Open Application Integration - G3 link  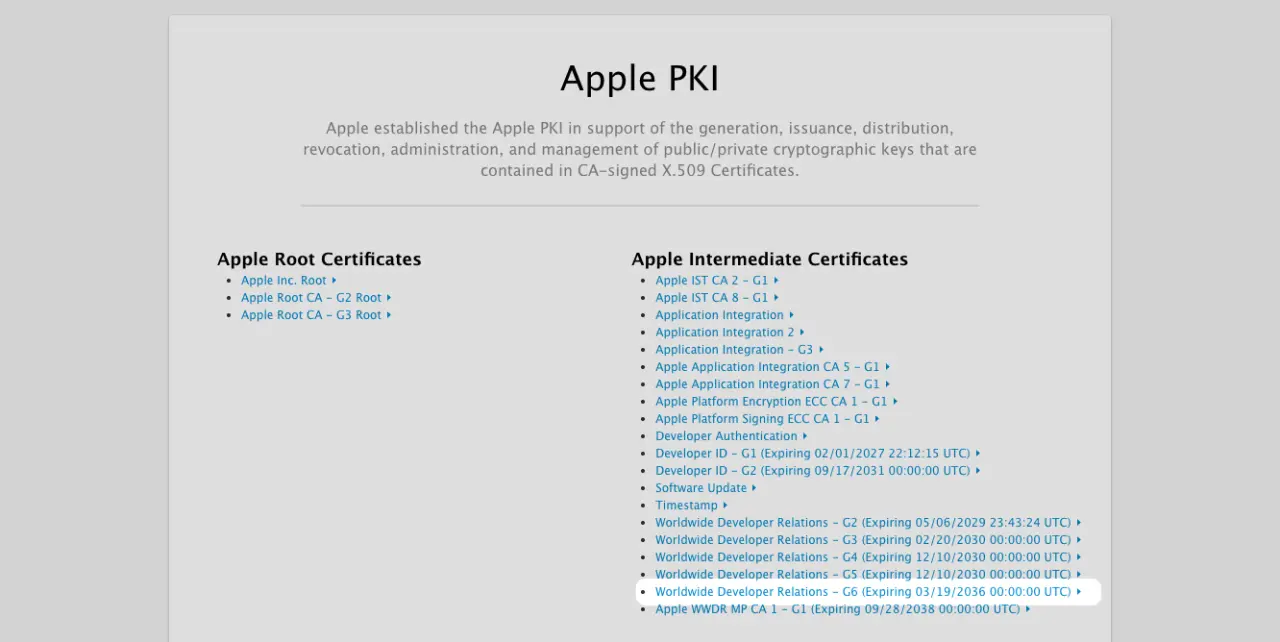point(740,350)
